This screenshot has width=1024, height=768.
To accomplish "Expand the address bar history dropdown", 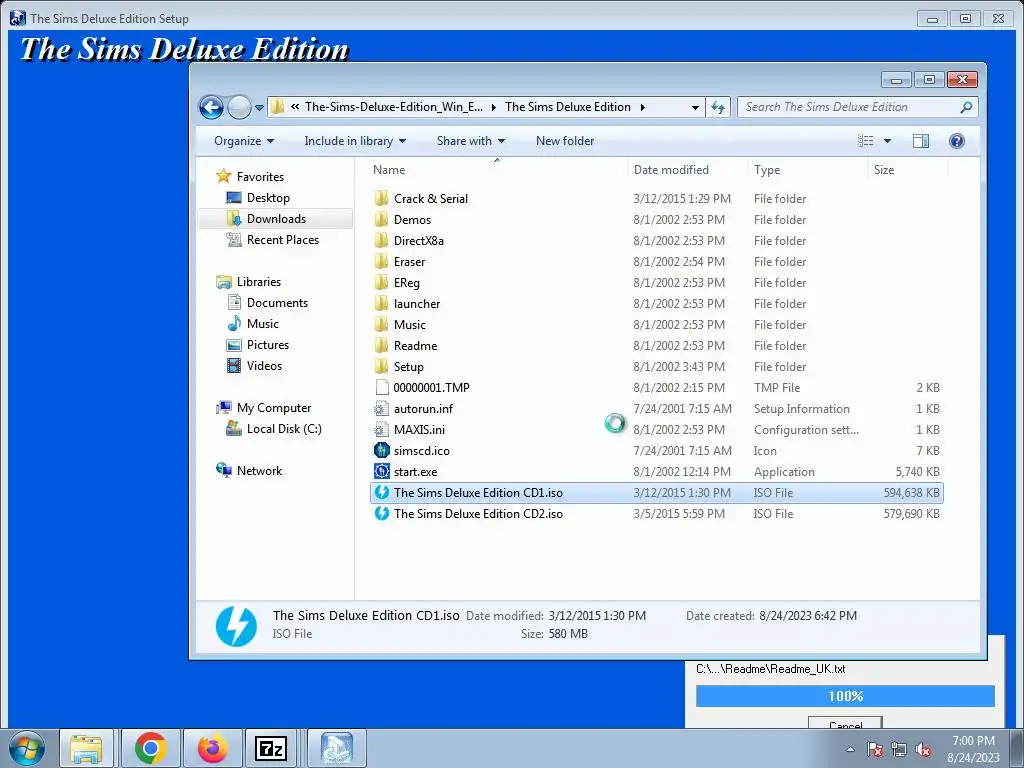I will (x=696, y=107).
